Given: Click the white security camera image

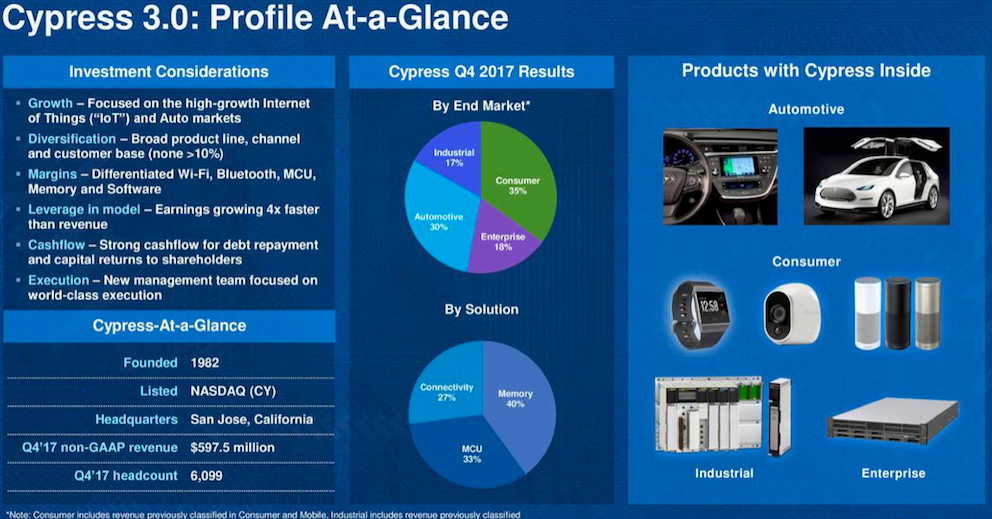Looking at the screenshot, I should [791, 314].
